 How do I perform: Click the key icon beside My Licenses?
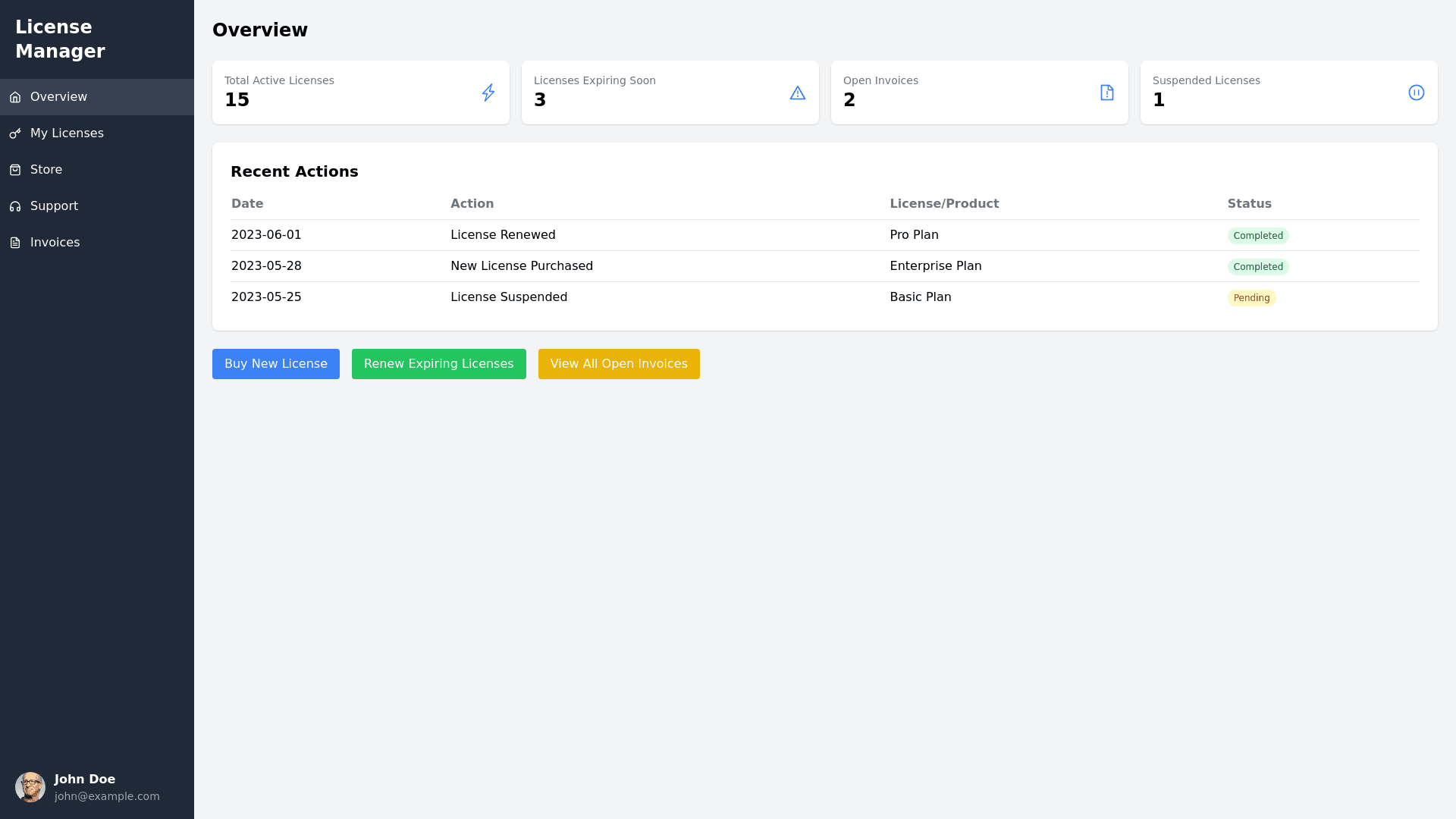[x=15, y=133]
